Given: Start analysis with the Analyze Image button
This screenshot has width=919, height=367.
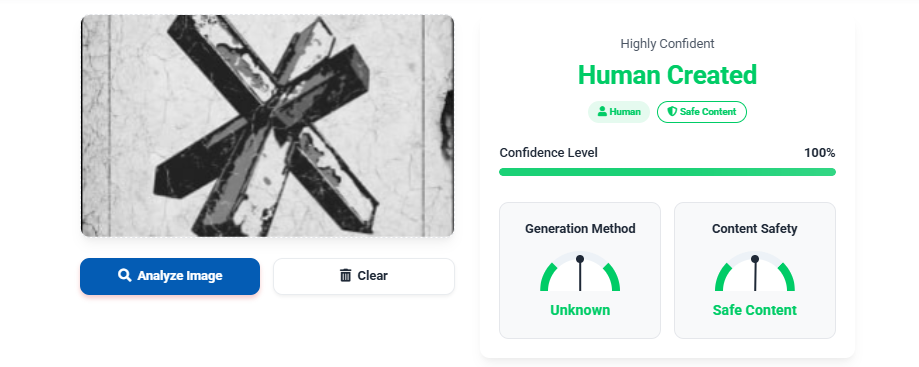Looking at the screenshot, I should (x=170, y=276).
